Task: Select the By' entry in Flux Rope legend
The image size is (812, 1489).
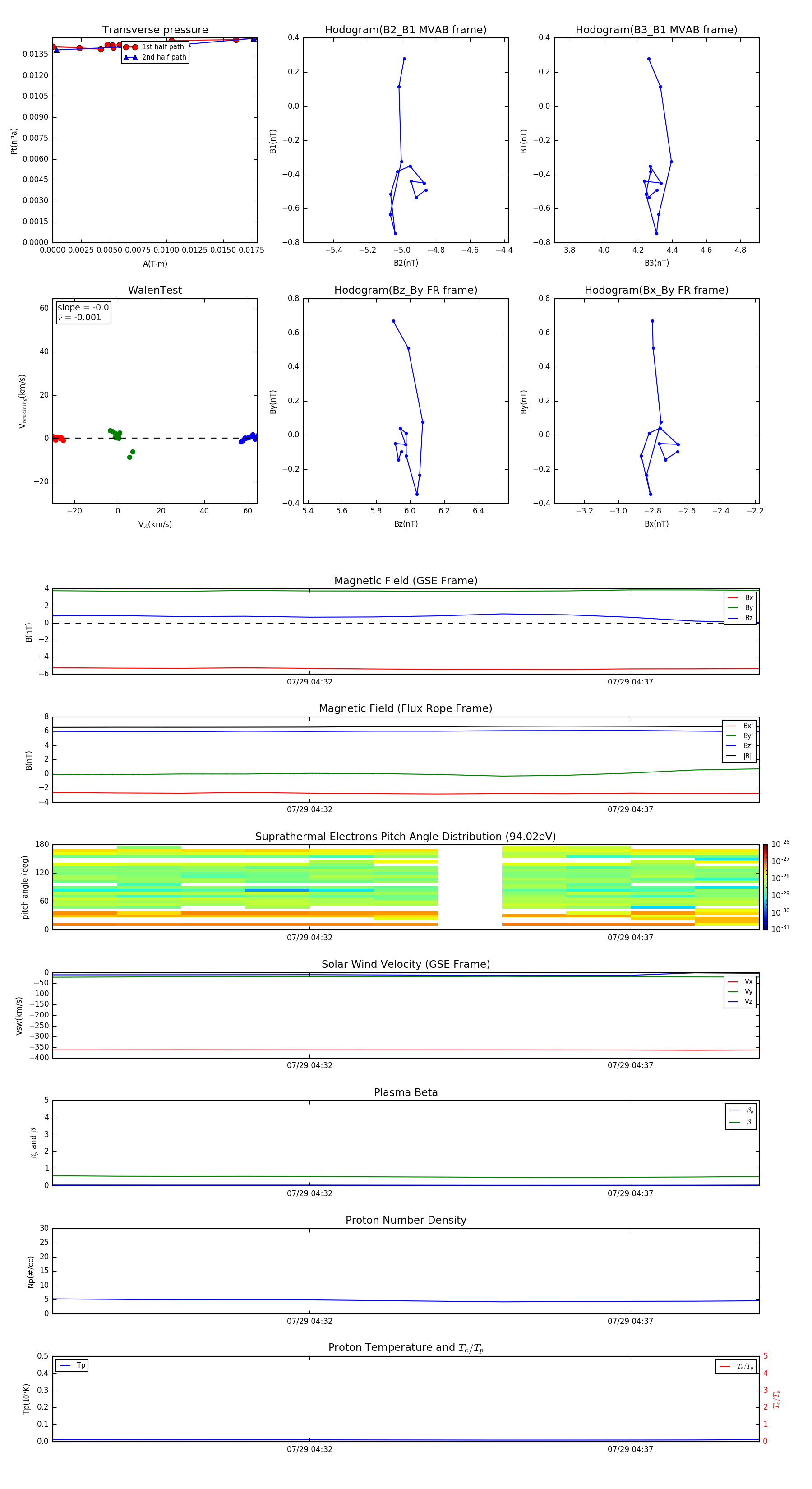Action: click(x=740, y=736)
